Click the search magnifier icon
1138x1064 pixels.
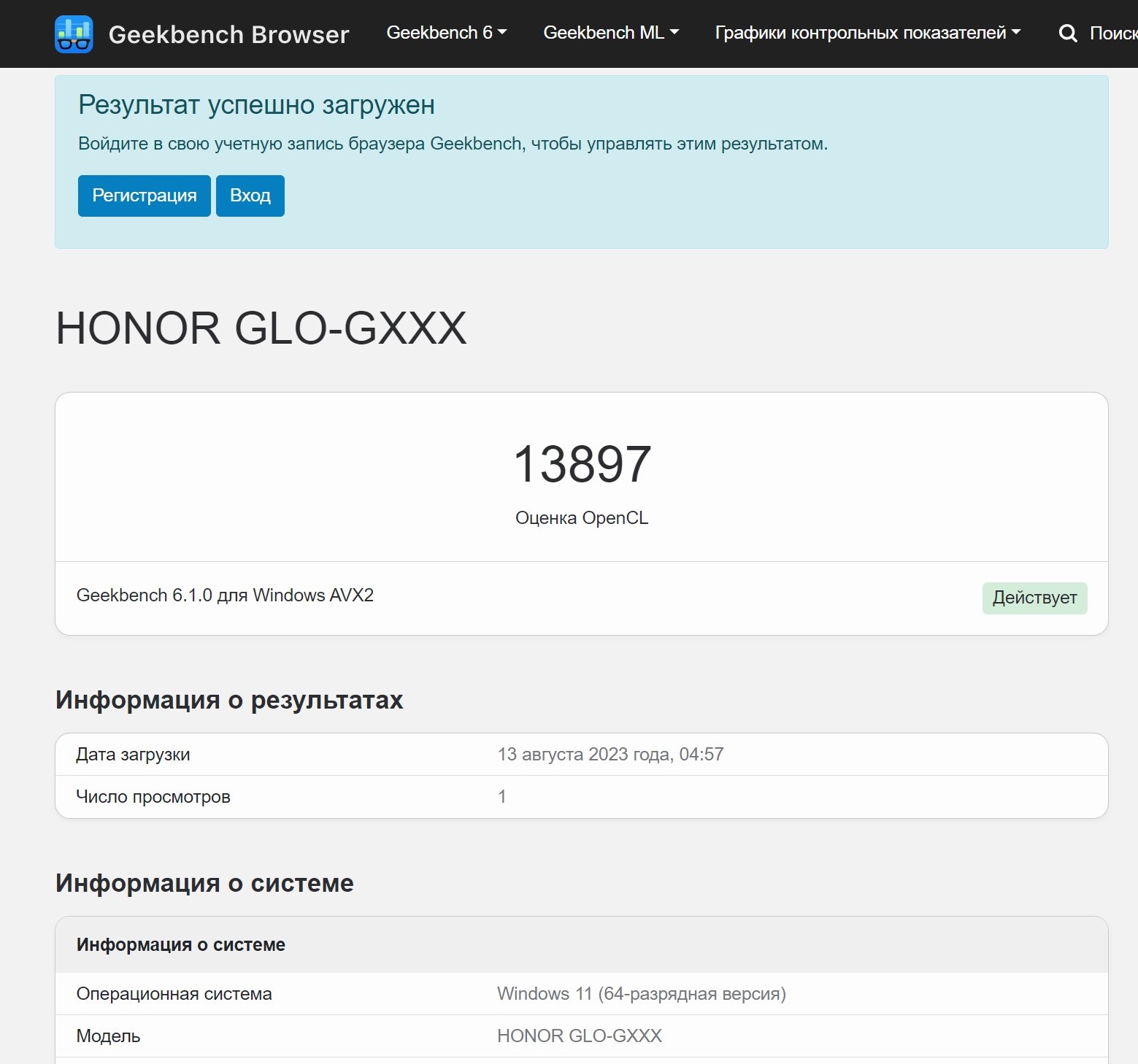point(1068,34)
